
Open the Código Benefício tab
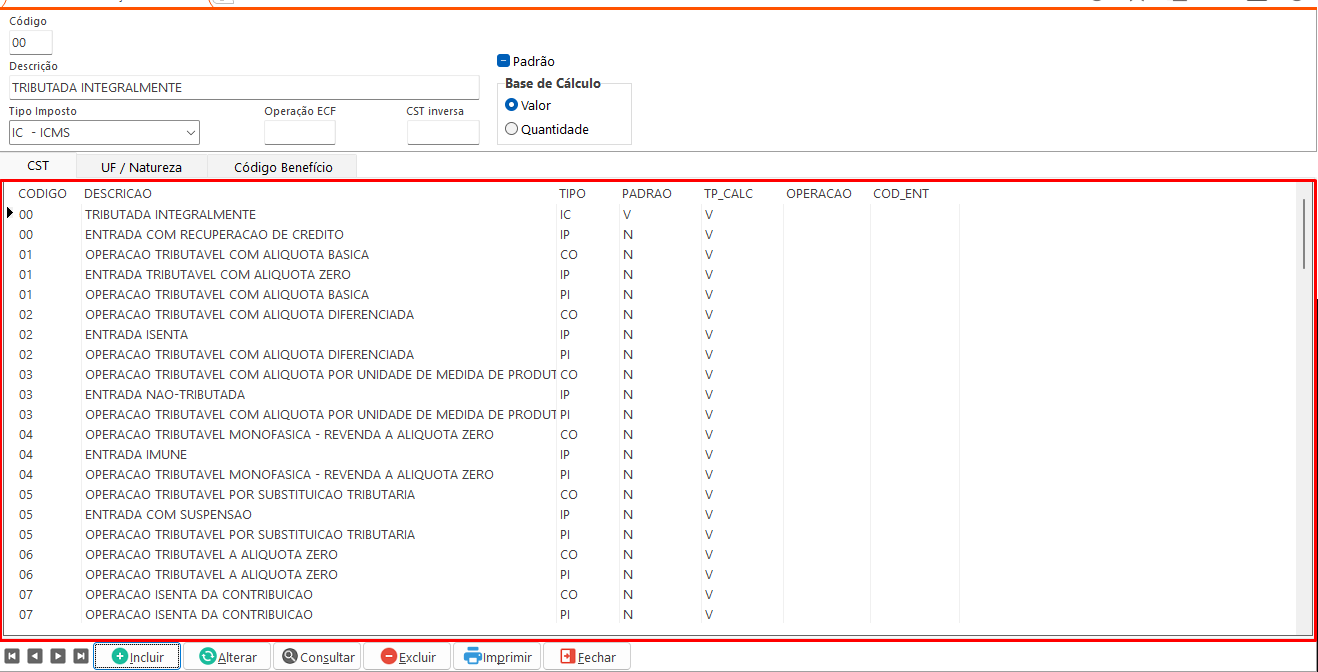[283, 167]
